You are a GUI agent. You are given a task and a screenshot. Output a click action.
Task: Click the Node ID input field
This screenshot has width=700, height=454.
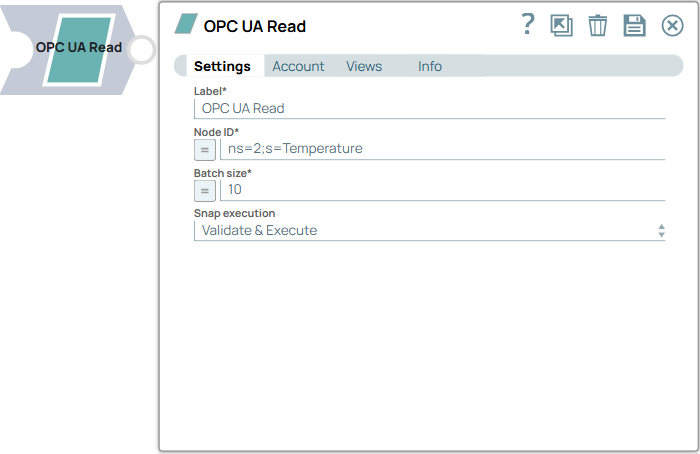click(x=440, y=149)
